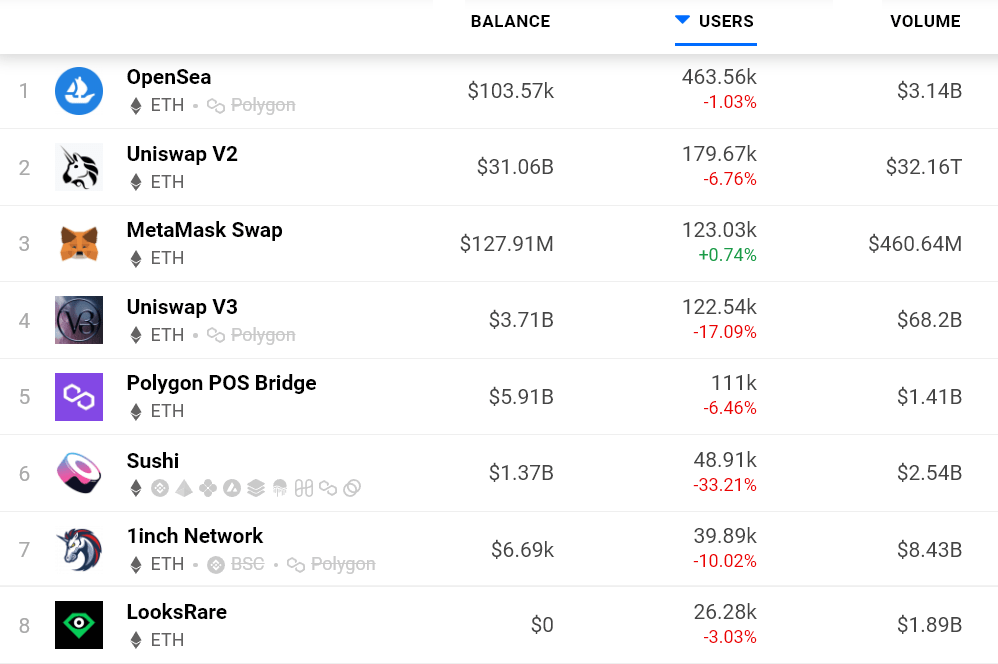
Task: Click the 1inch Network unicorn logo
Action: click(79, 549)
